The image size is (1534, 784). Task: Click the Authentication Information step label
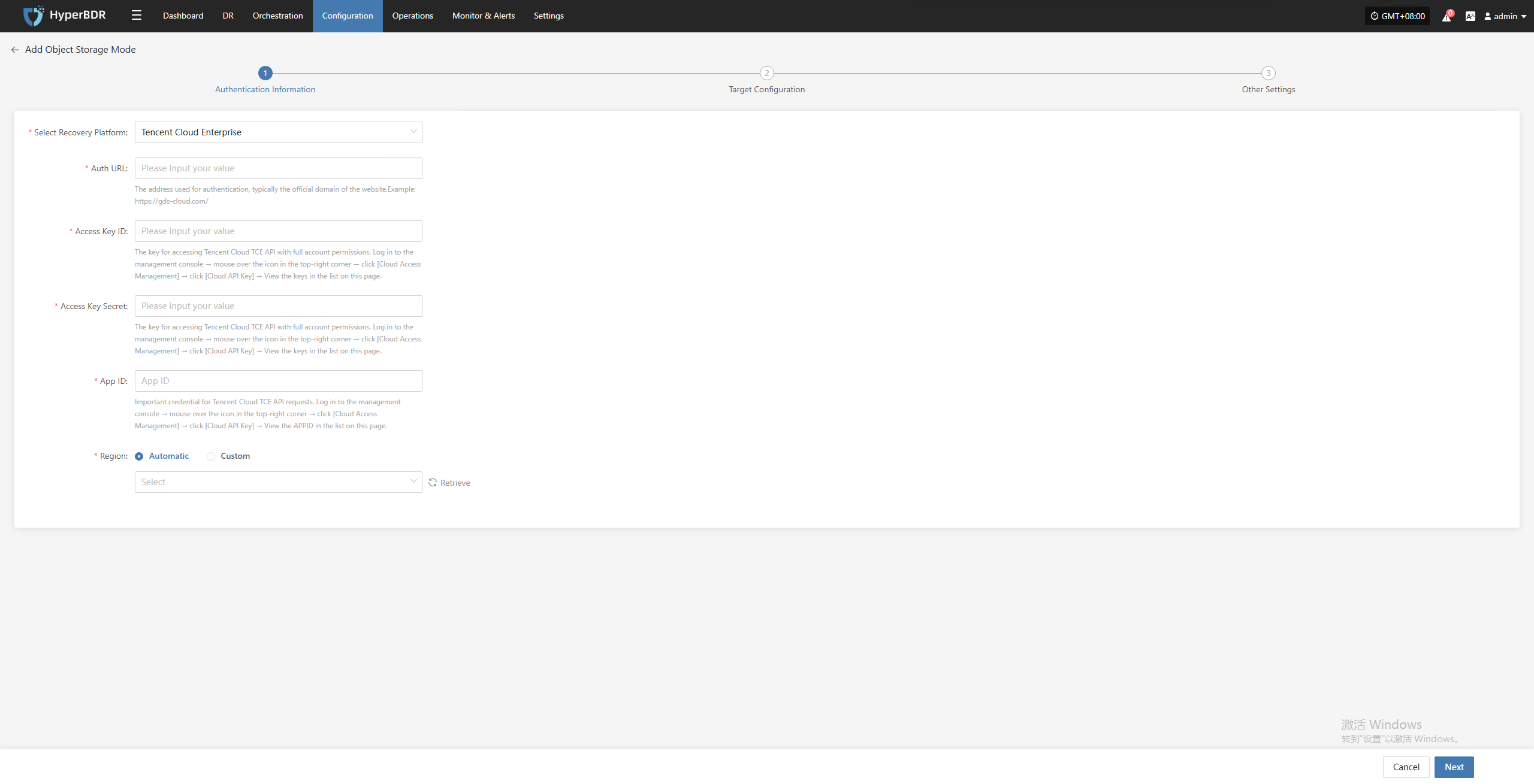pyautogui.click(x=265, y=89)
